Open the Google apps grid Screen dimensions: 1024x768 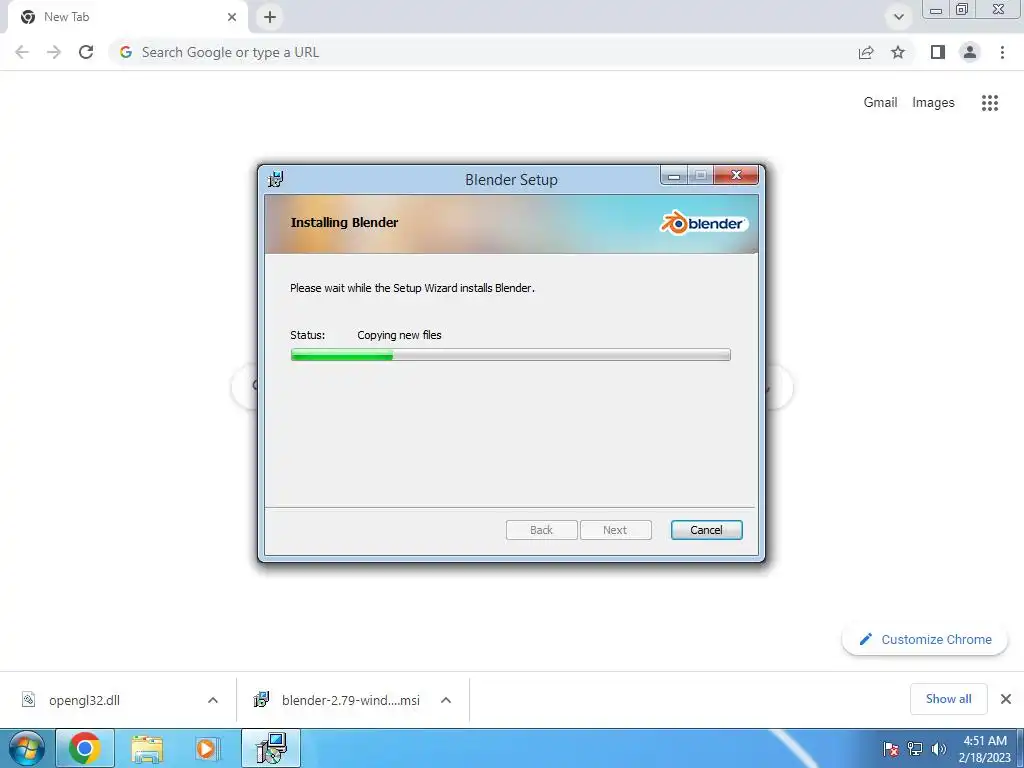[x=990, y=103]
